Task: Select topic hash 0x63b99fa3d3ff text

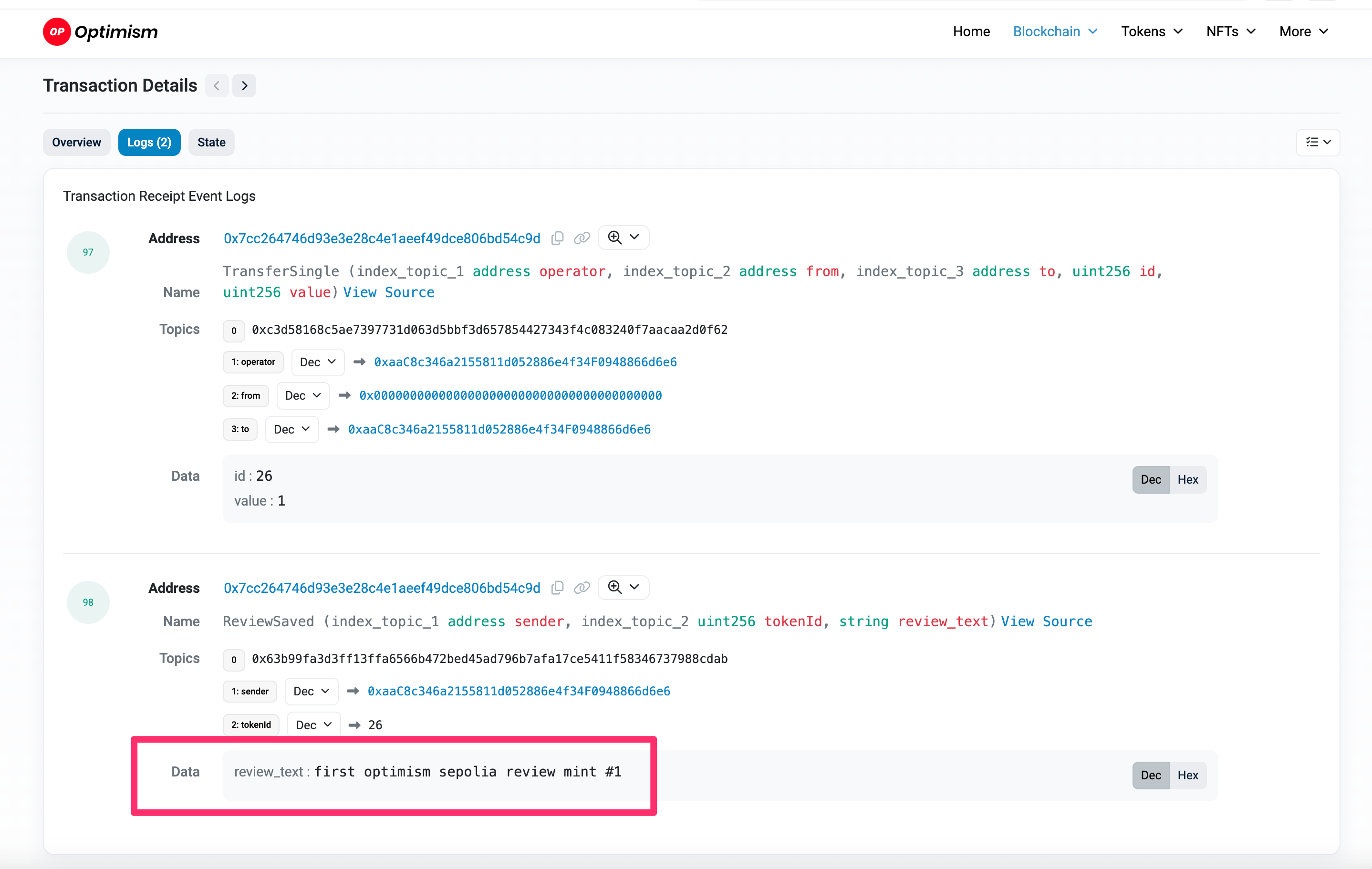Action: point(489,659)
